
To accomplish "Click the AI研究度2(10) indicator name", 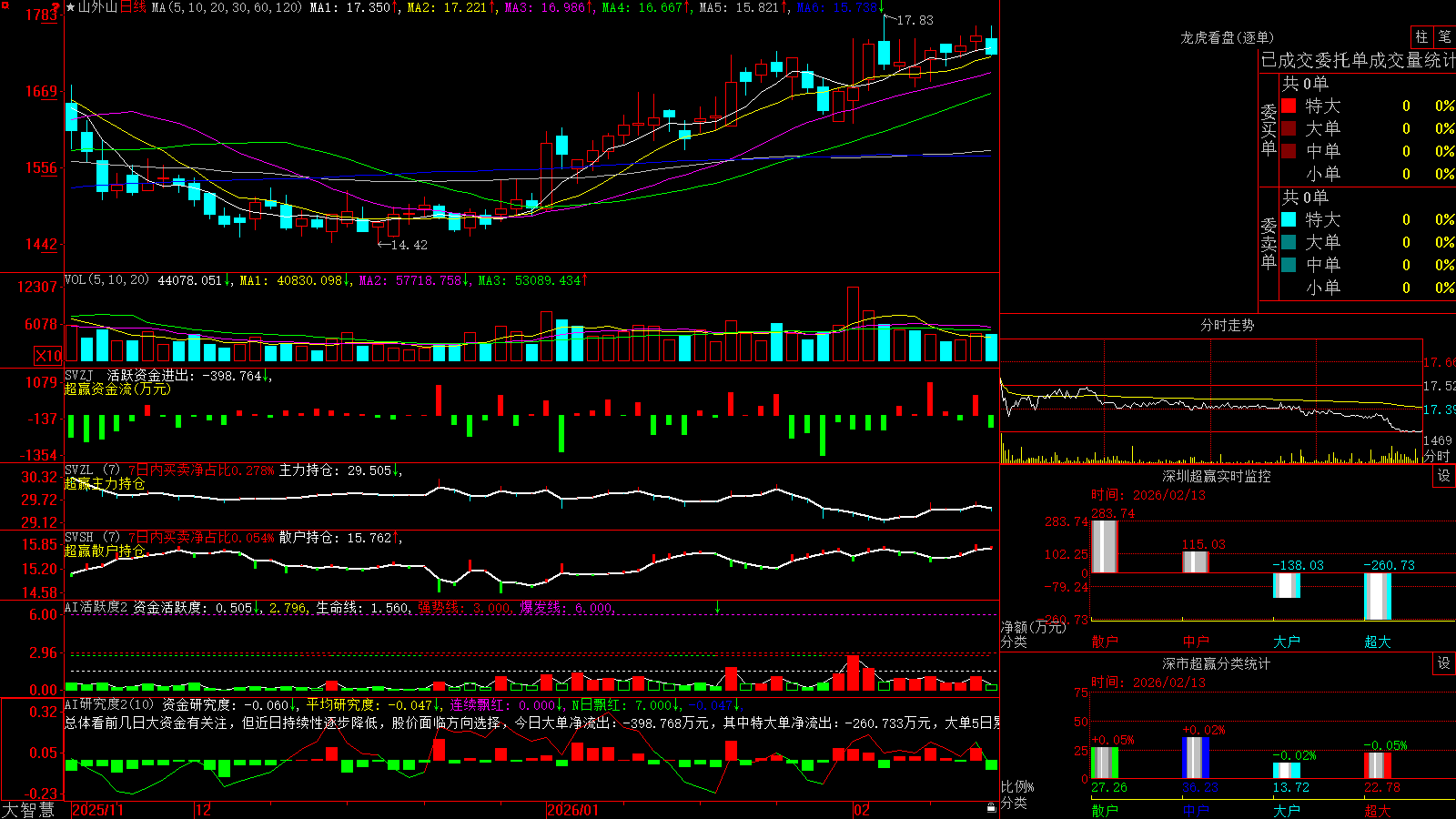I will click(109, 705).
